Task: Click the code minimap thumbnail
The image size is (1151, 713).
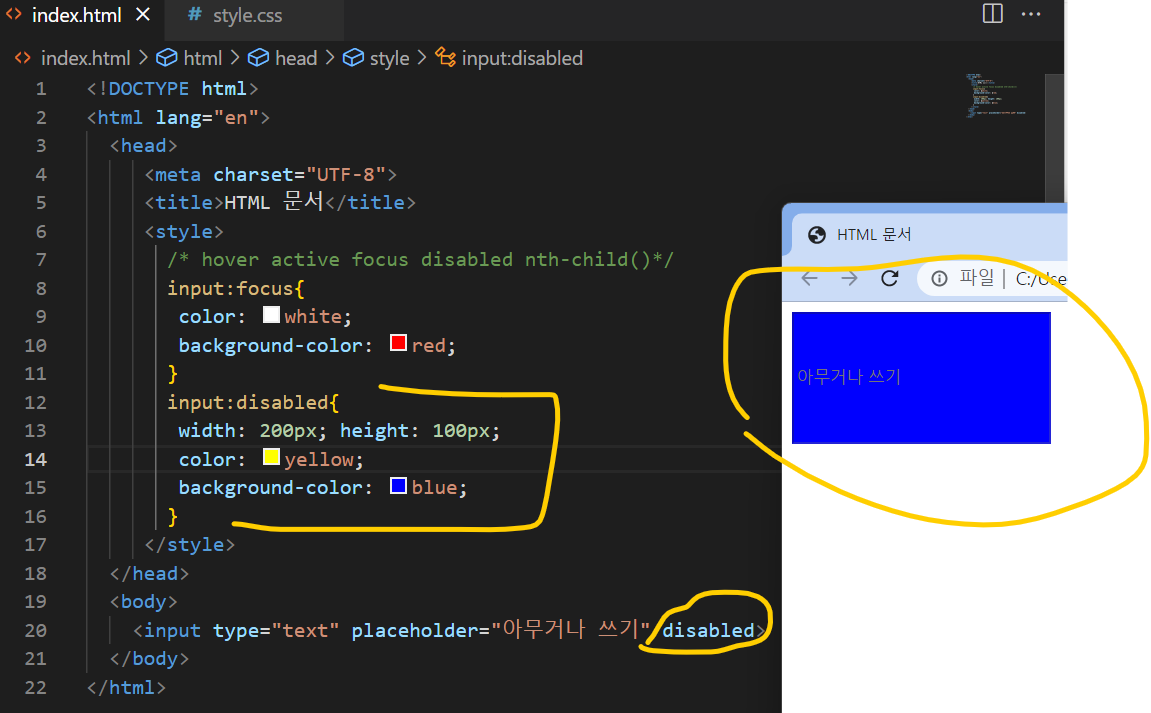Action: pos(995,95)
